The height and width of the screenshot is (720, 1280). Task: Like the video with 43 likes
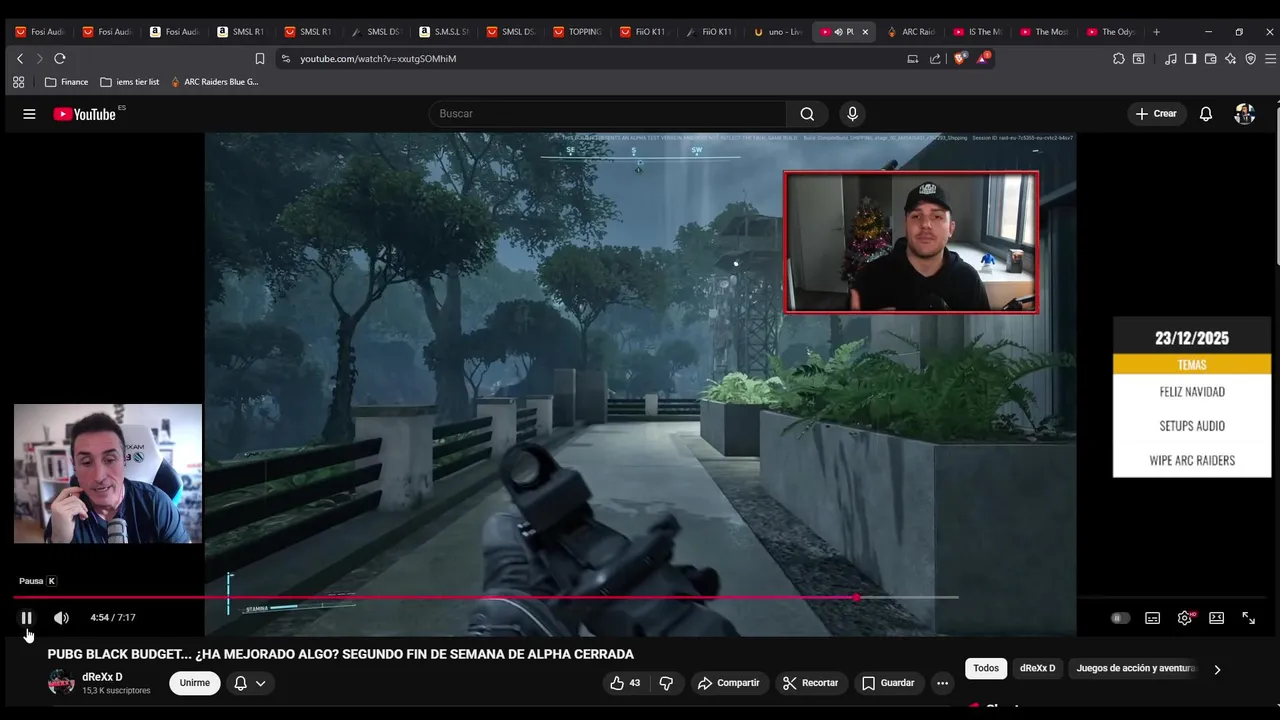click(x=625, y=683)
